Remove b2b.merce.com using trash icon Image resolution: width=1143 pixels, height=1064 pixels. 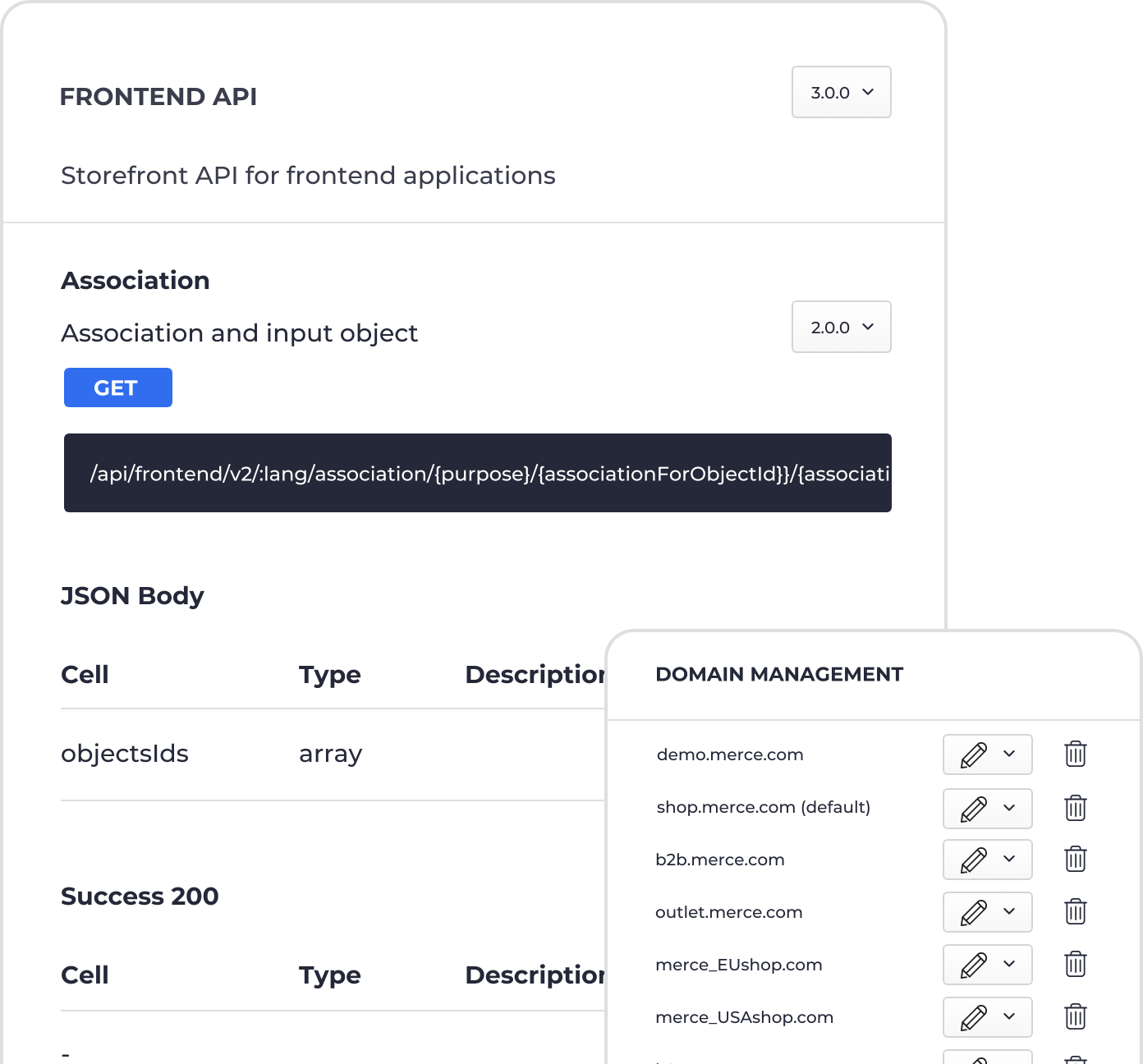1075,859
